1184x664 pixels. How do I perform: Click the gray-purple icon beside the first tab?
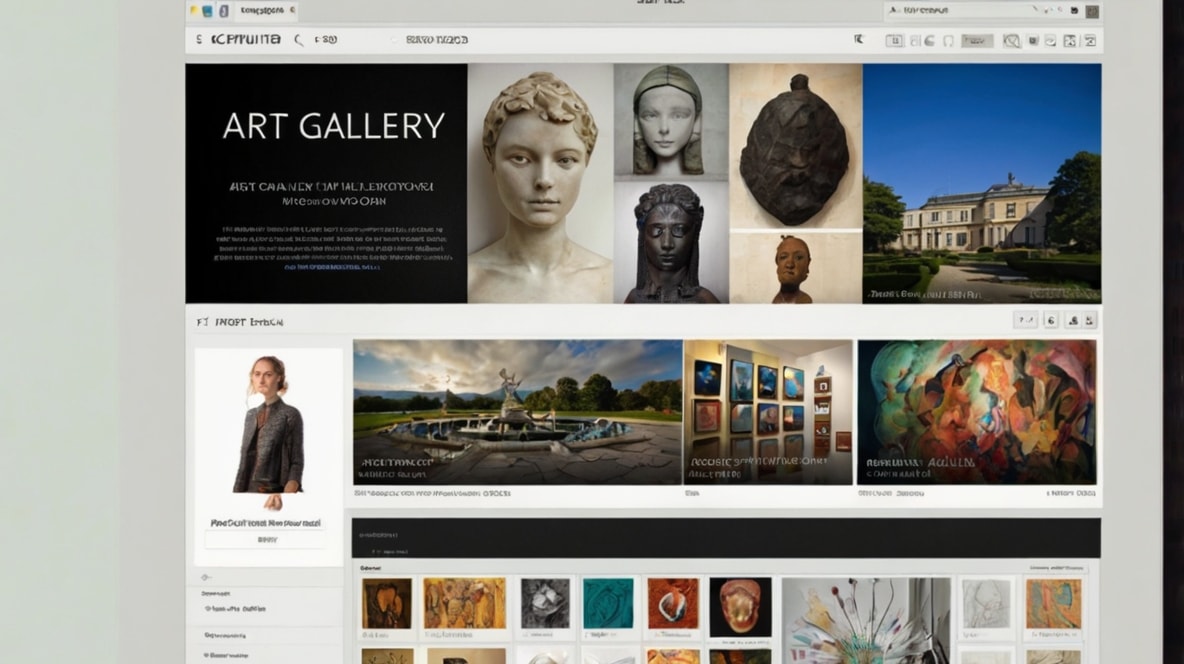pos(224,11)
